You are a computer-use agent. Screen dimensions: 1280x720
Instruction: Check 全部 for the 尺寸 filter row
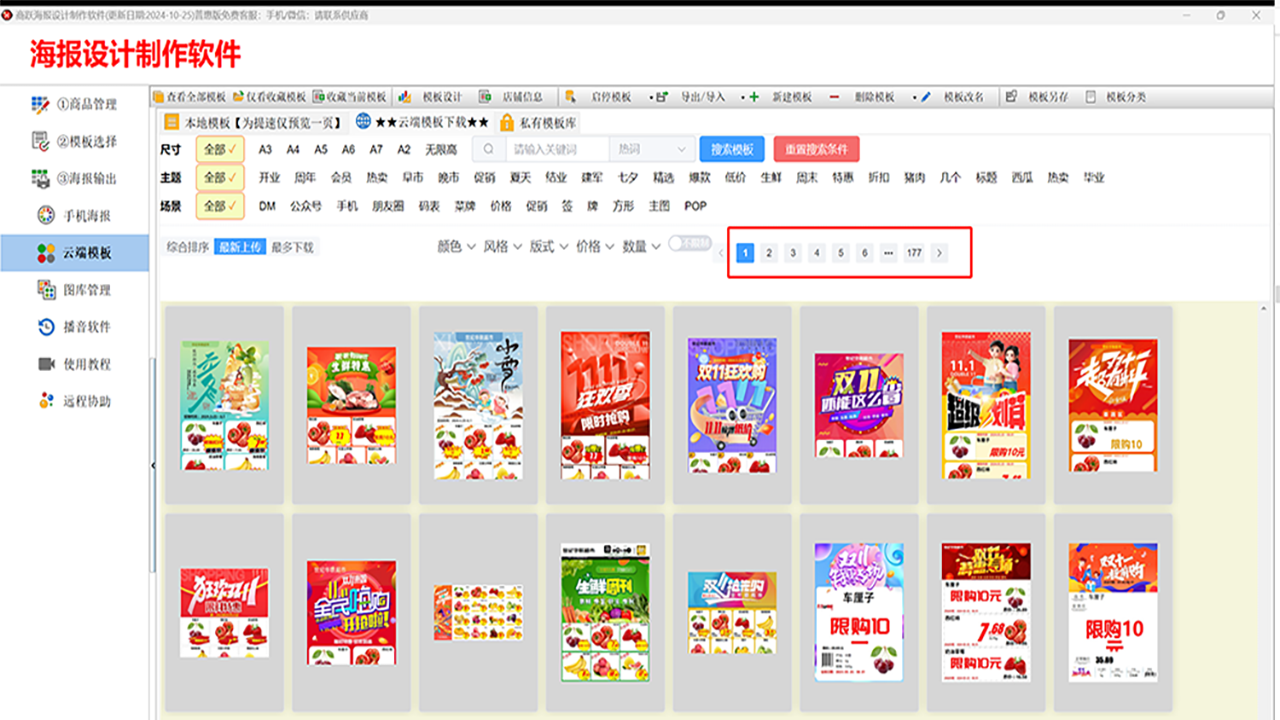[x=219, y=149]
